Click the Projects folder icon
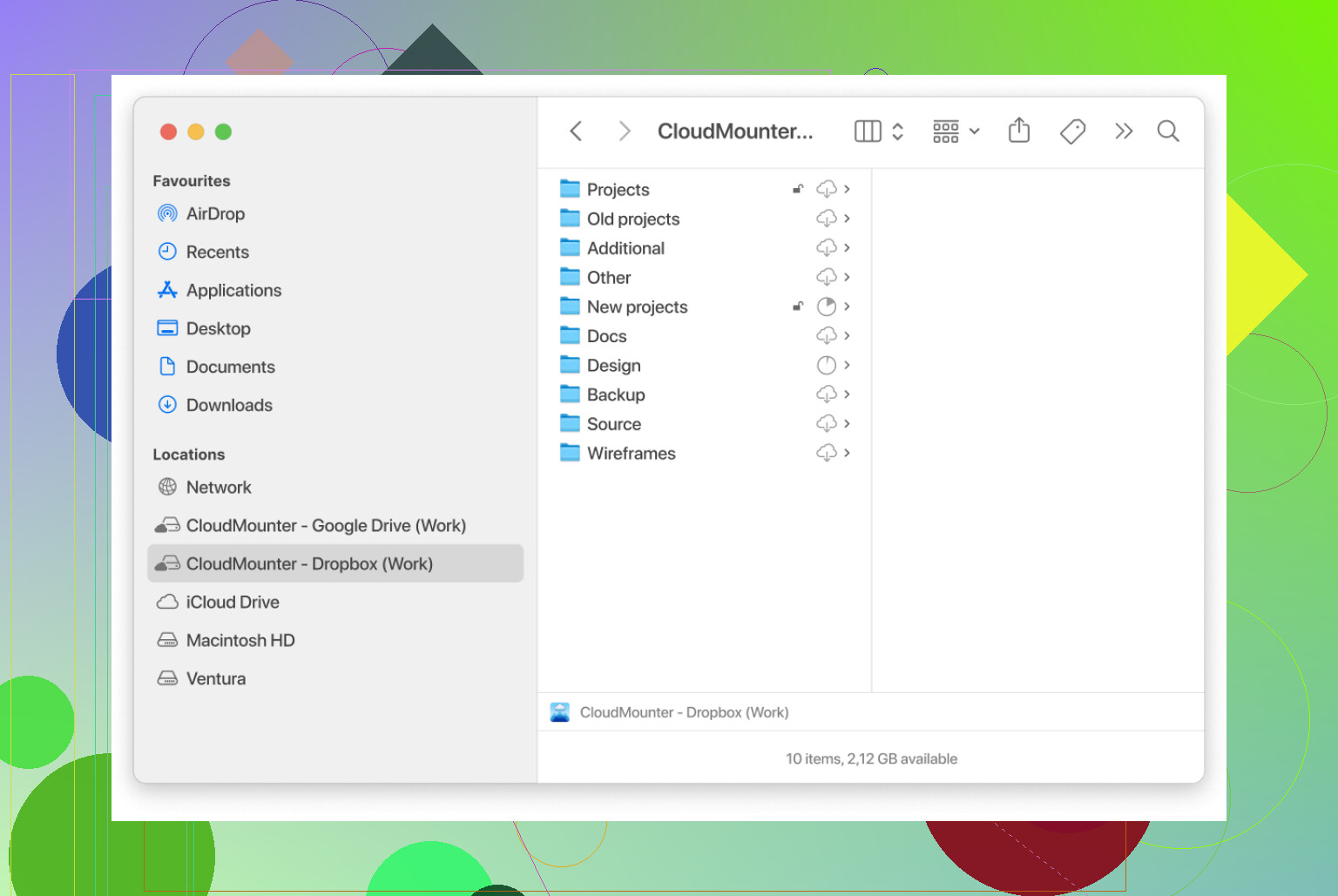This screenshot has width=1338, height=896. (x=570, y=188)
